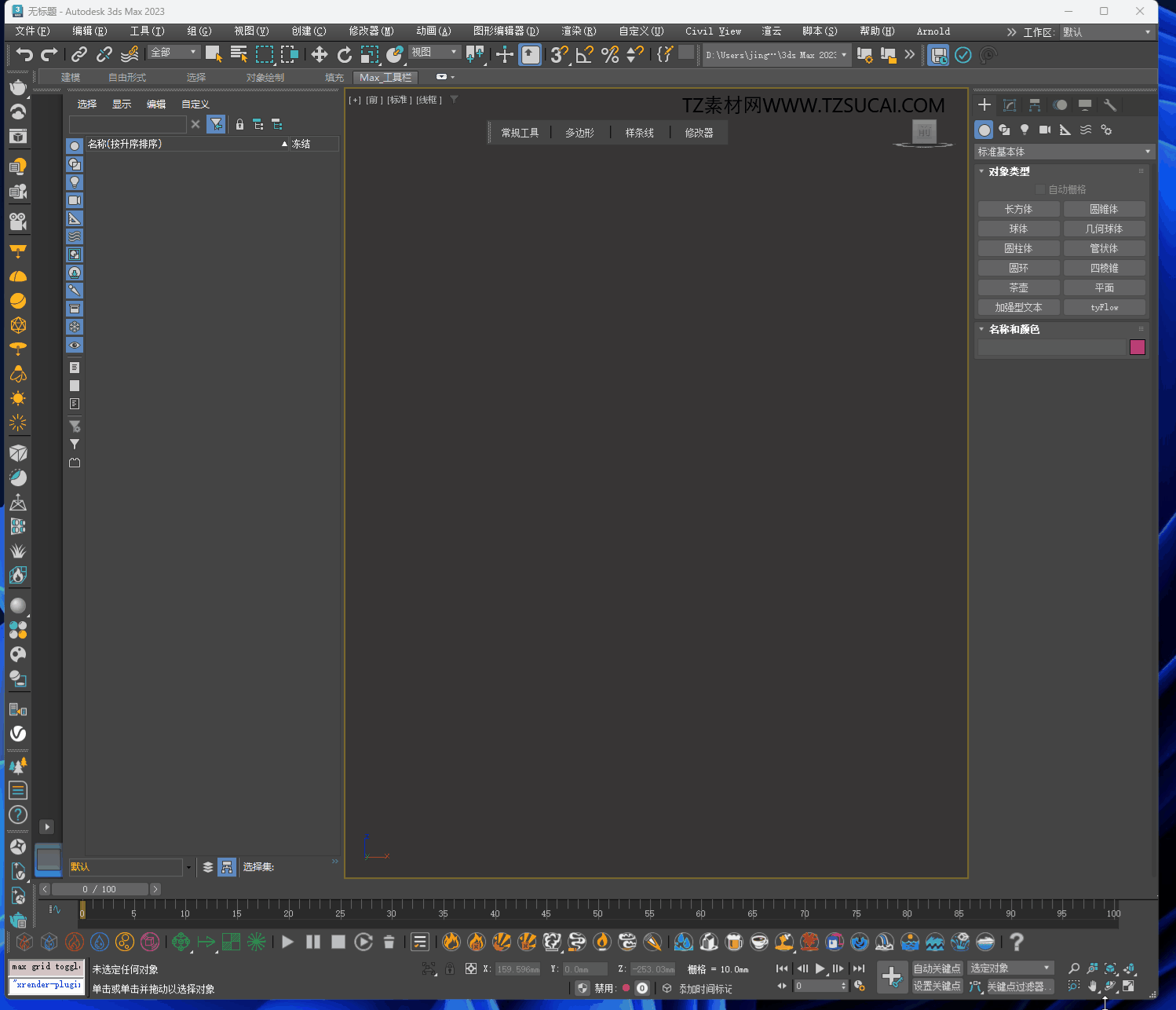
Task: Toggle the 自动栅格 checkbox
Action: [1040, 189]
